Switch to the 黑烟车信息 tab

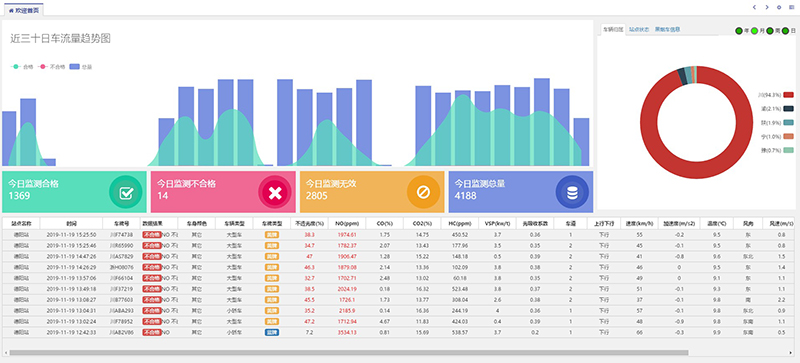(667, 30)
